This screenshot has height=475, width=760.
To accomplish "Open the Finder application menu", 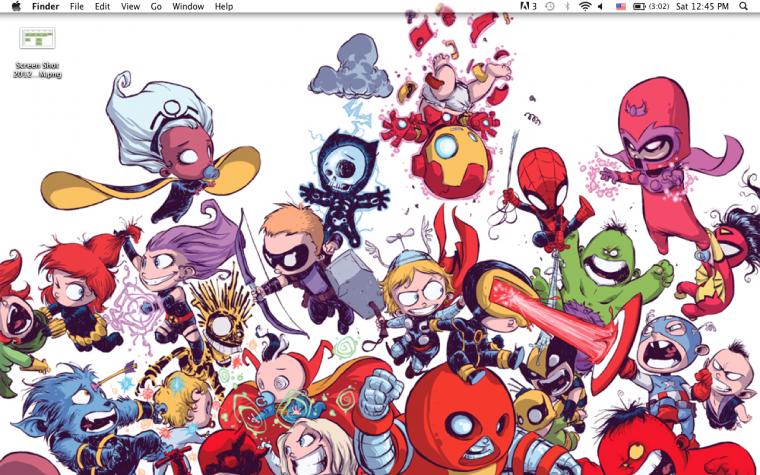I will tap(46, 6).
